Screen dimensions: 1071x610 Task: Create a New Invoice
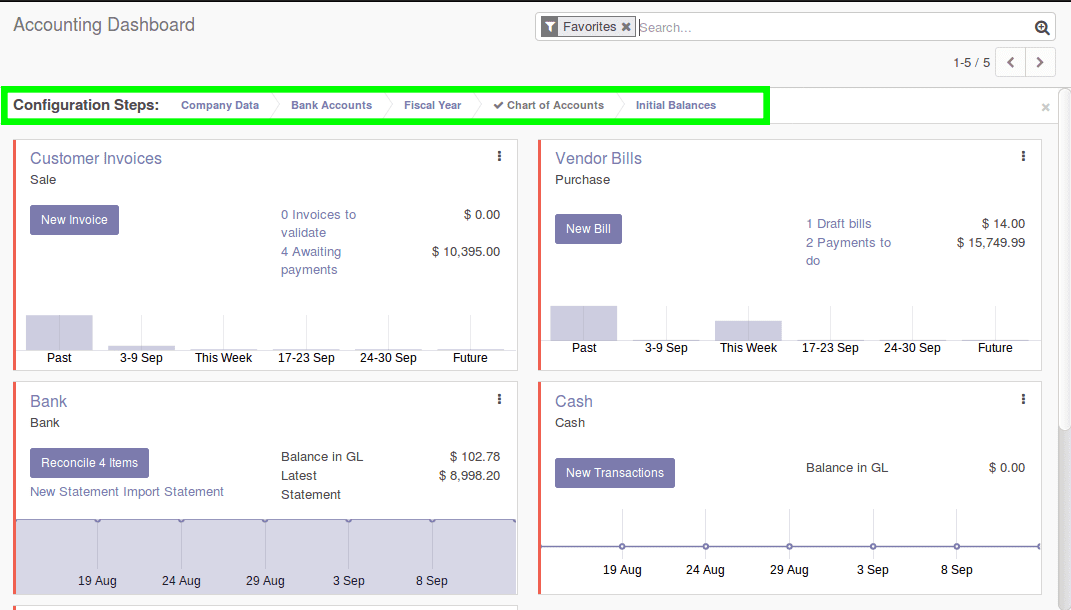coord(74,219)
